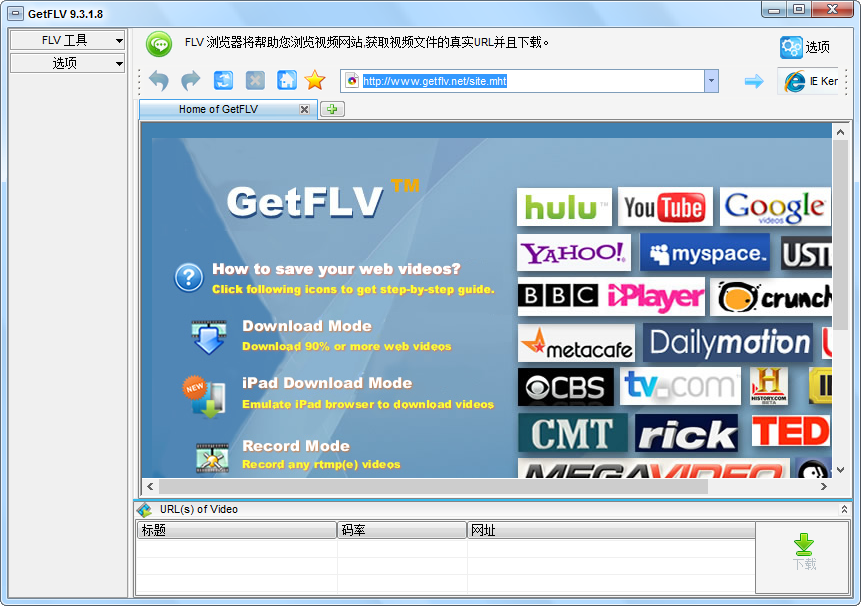
Task: Open the Yahoo! site logo
Action: pos(574,252)
